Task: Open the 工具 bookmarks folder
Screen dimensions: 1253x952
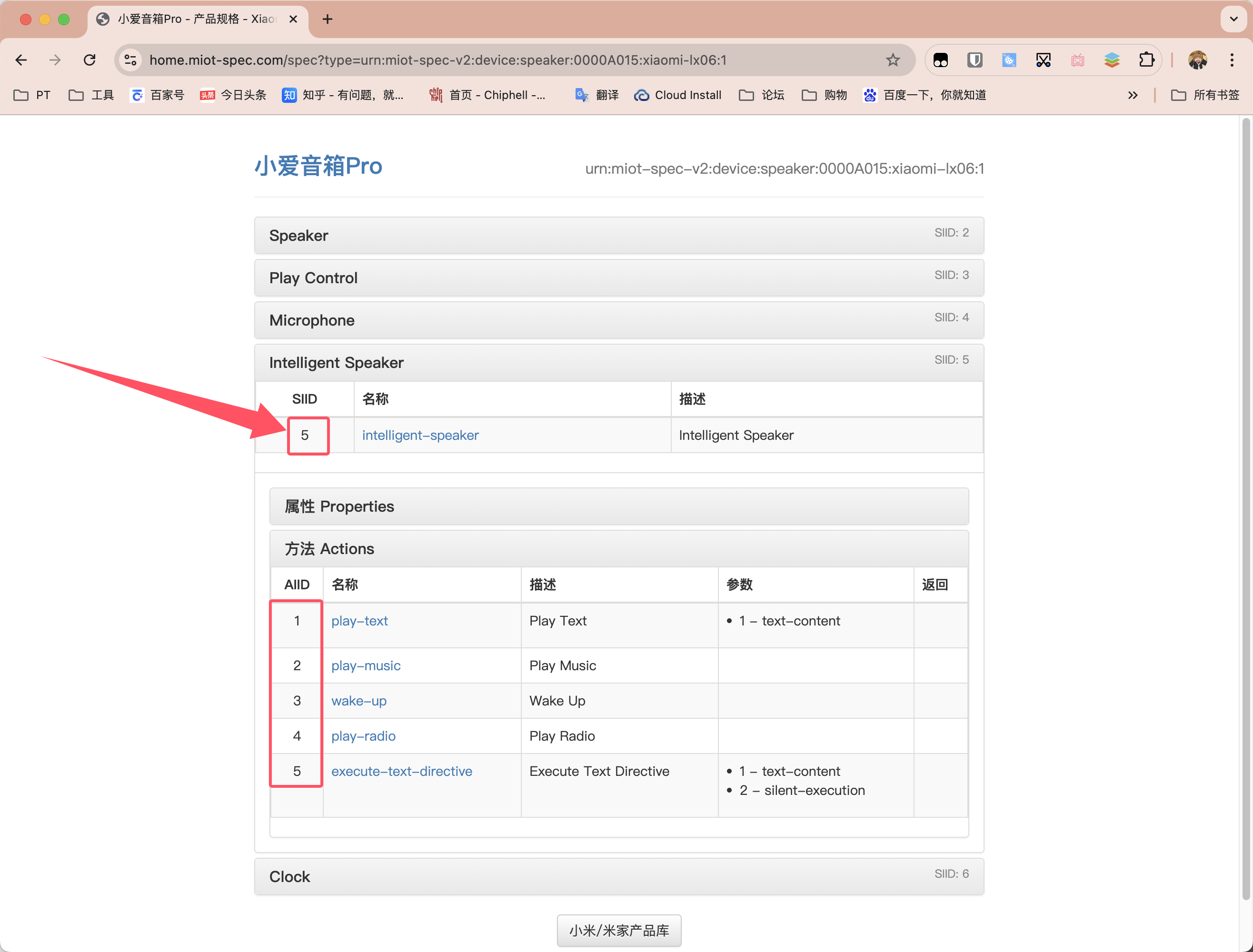Action: (91, 95)
